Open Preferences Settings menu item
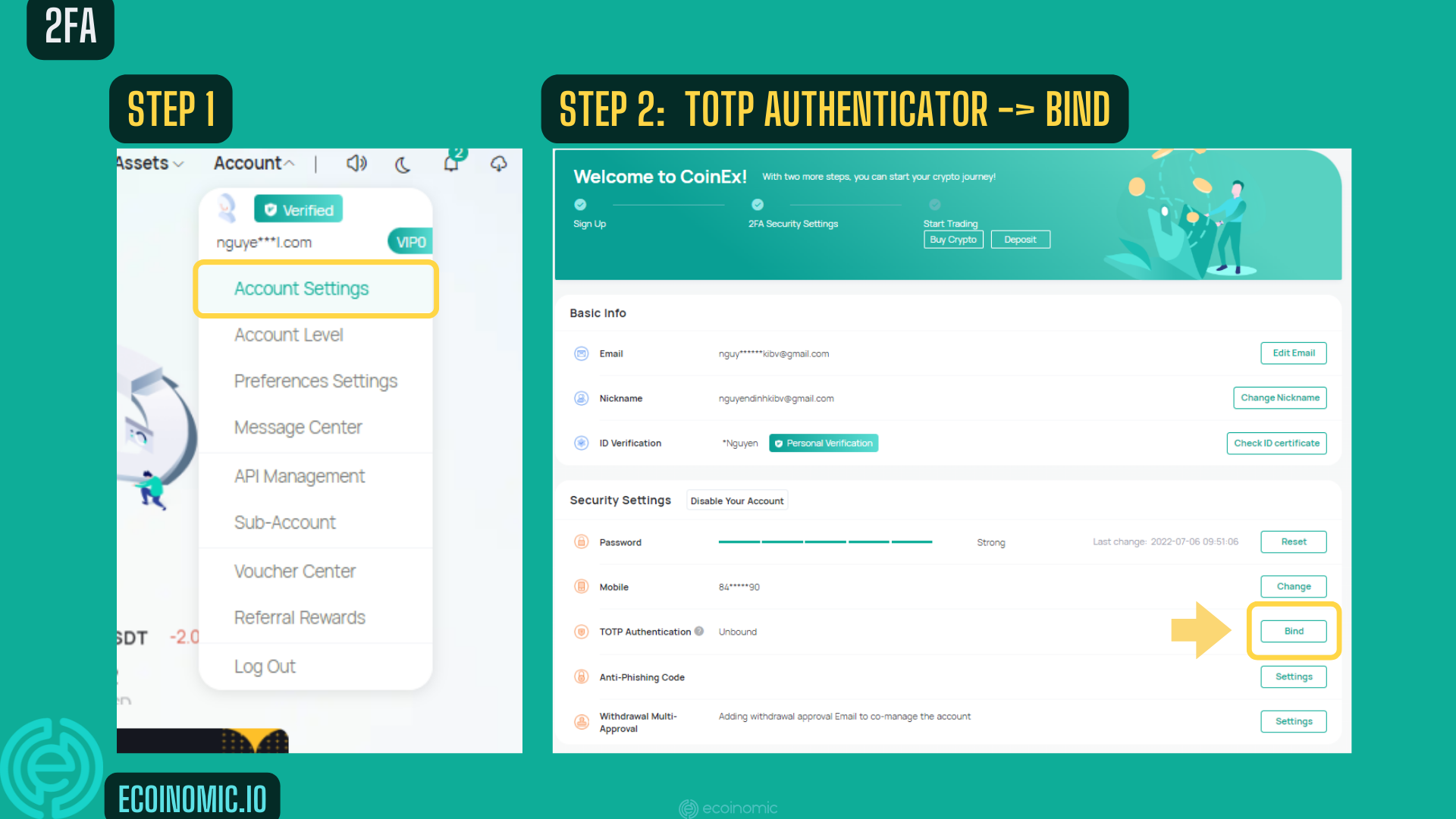This screenshot has height=819, width=1456. 315,381
